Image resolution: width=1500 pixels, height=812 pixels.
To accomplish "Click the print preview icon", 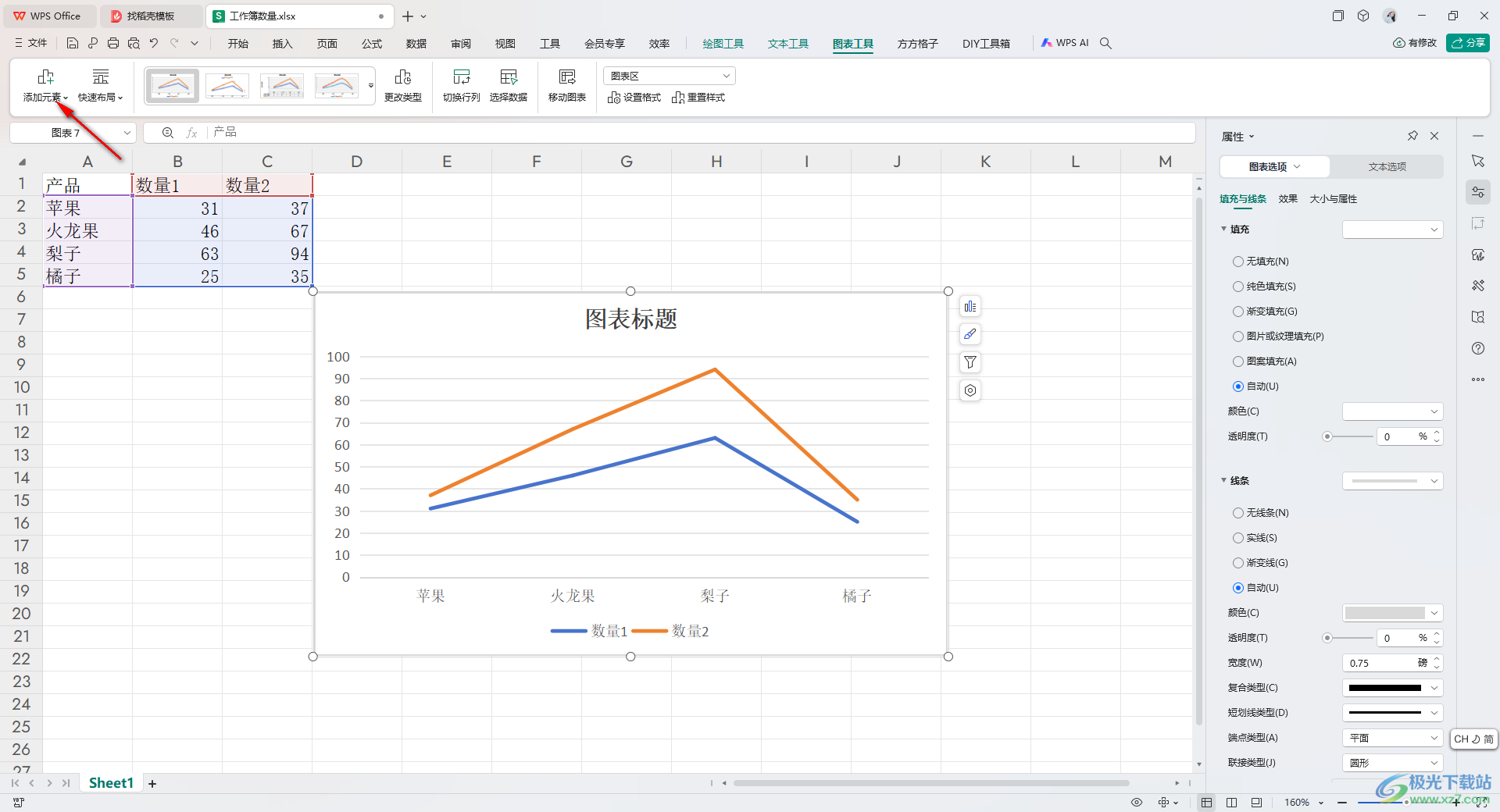I will 134,44.
